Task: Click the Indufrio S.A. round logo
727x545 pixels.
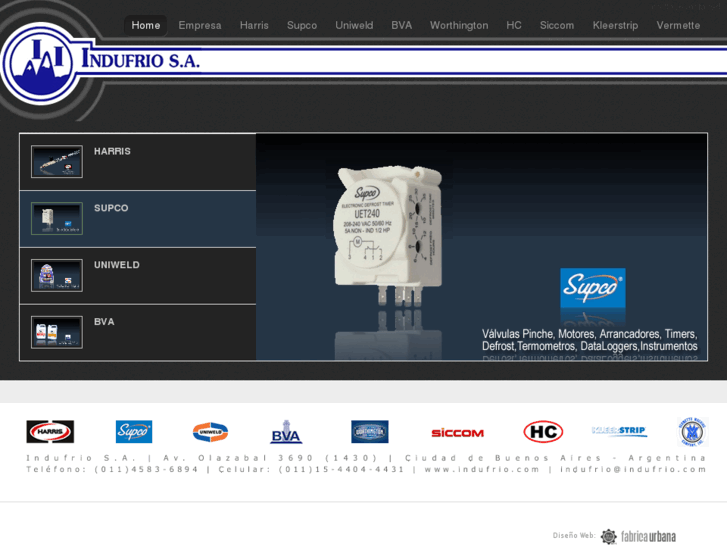Action: 40,64
